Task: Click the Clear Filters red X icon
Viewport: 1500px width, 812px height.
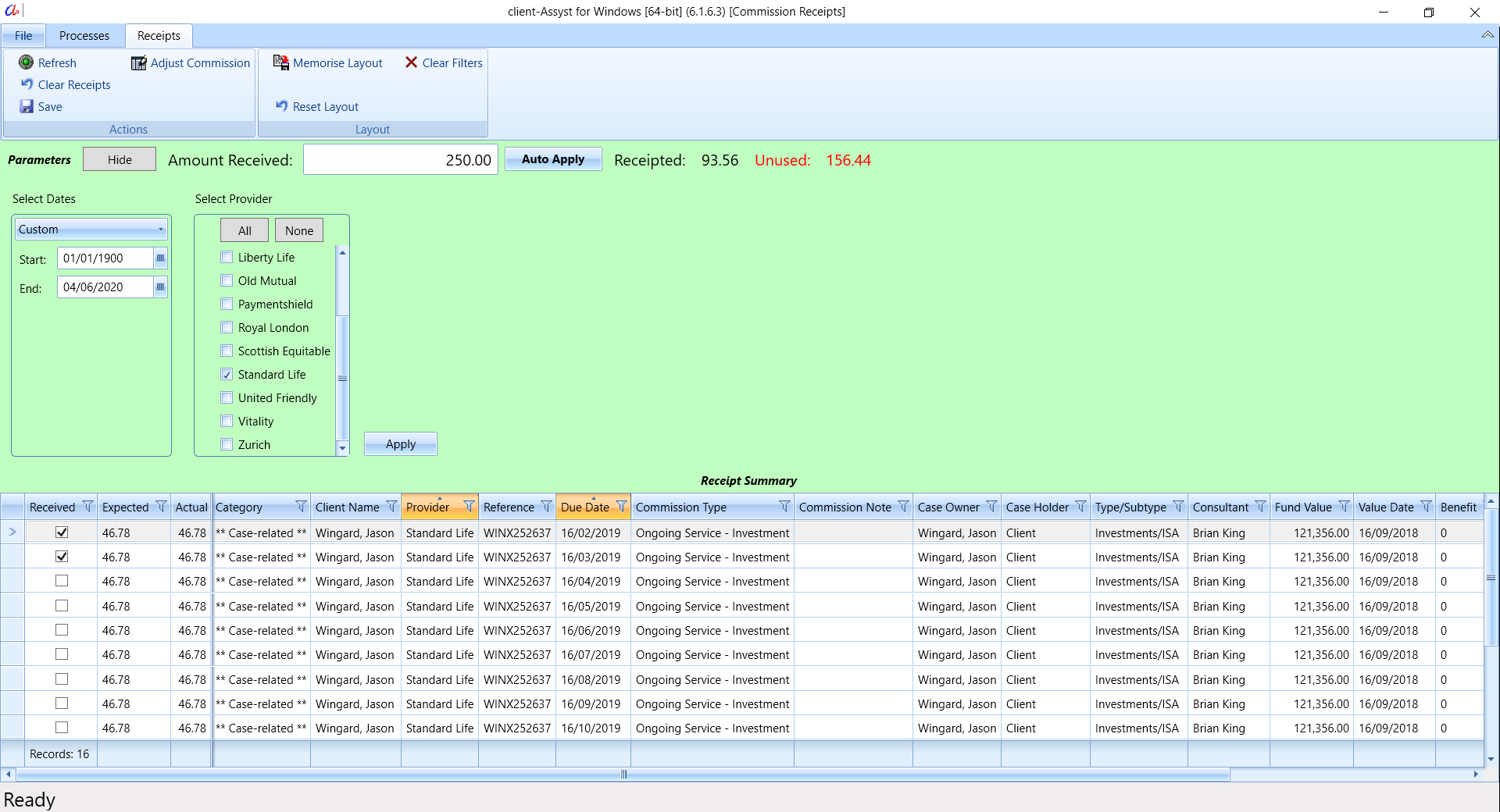Action: click(x=411, y=62)
